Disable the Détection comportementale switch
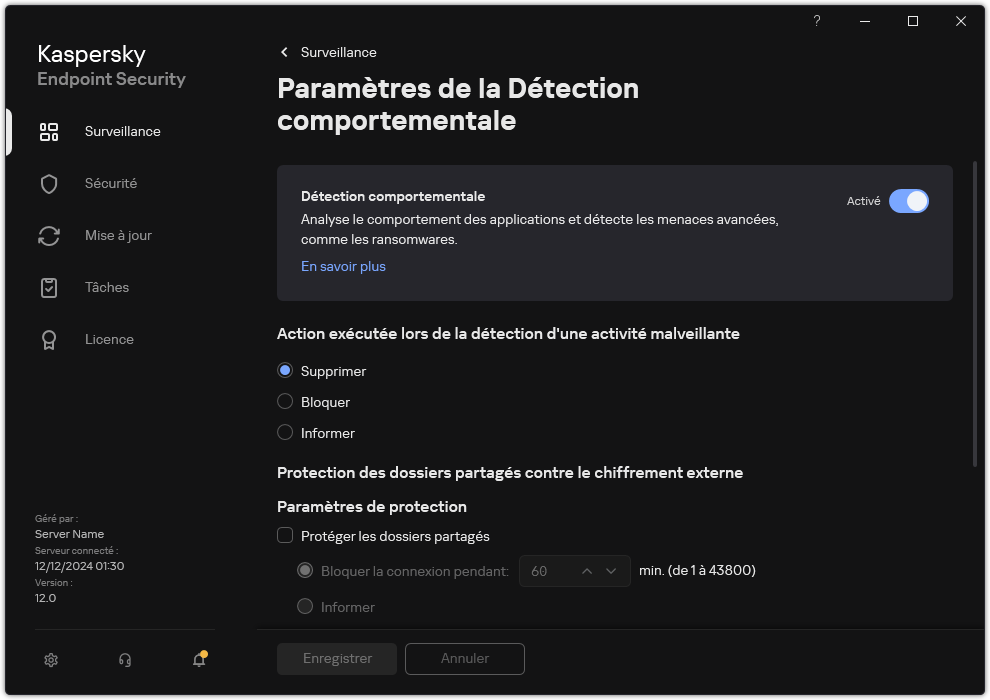The image size is (990, 700). (909, 201)
